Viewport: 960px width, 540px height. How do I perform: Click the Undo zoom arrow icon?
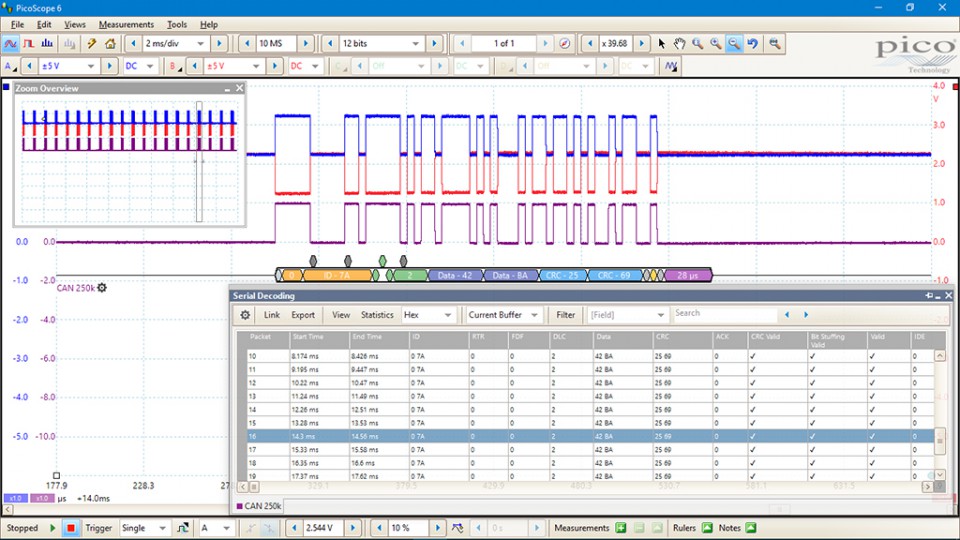point(753,44)
